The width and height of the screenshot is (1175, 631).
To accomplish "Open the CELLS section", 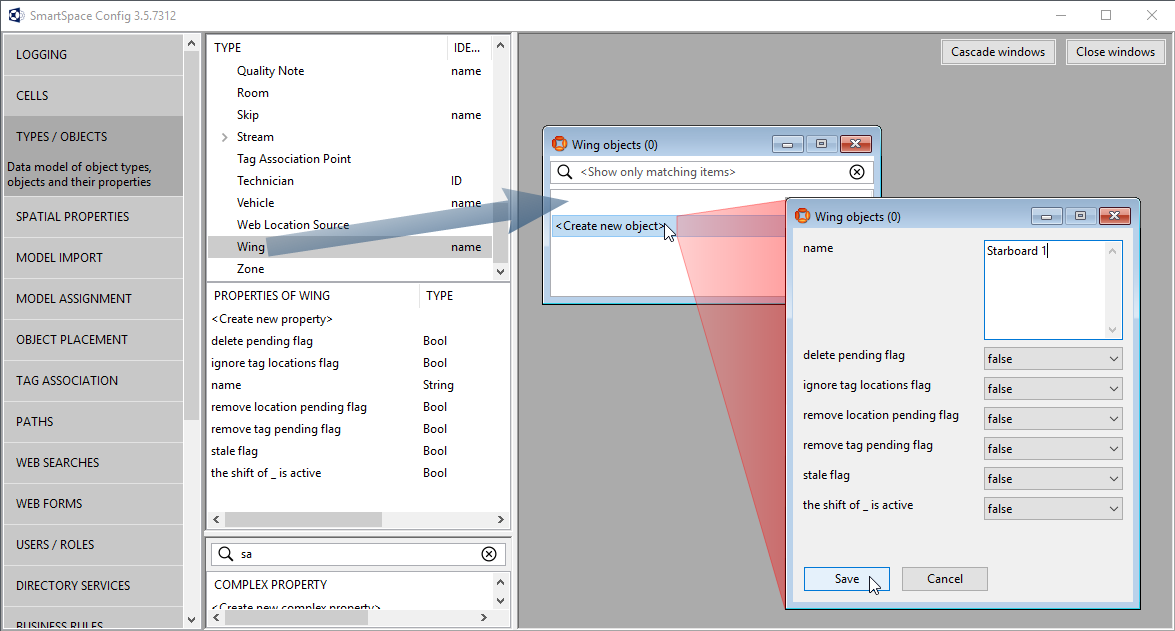I will (x=93, y=96).
